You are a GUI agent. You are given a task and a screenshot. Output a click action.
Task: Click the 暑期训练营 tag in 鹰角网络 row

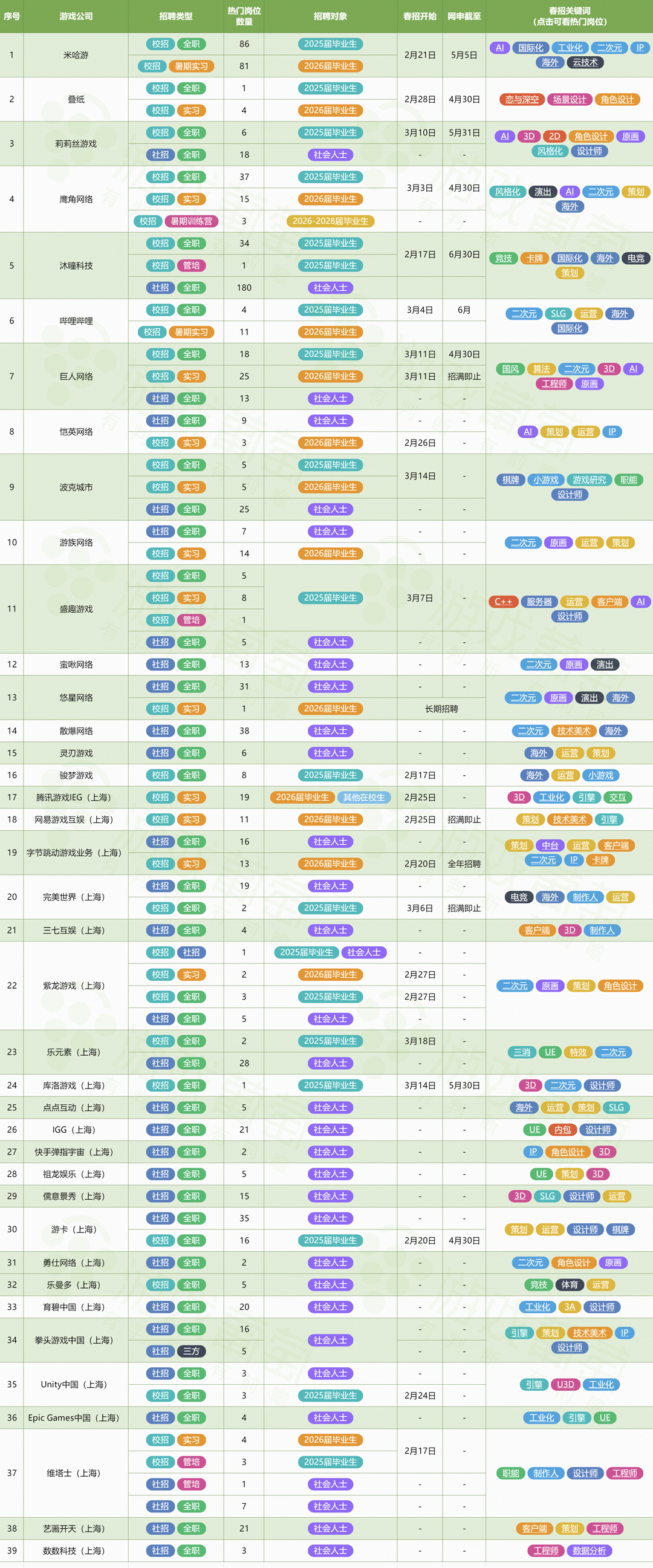coord(192,221)
